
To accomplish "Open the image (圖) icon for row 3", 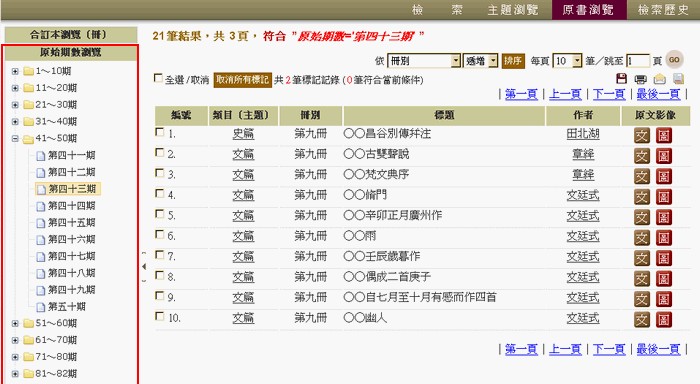I will click(664, 176).
